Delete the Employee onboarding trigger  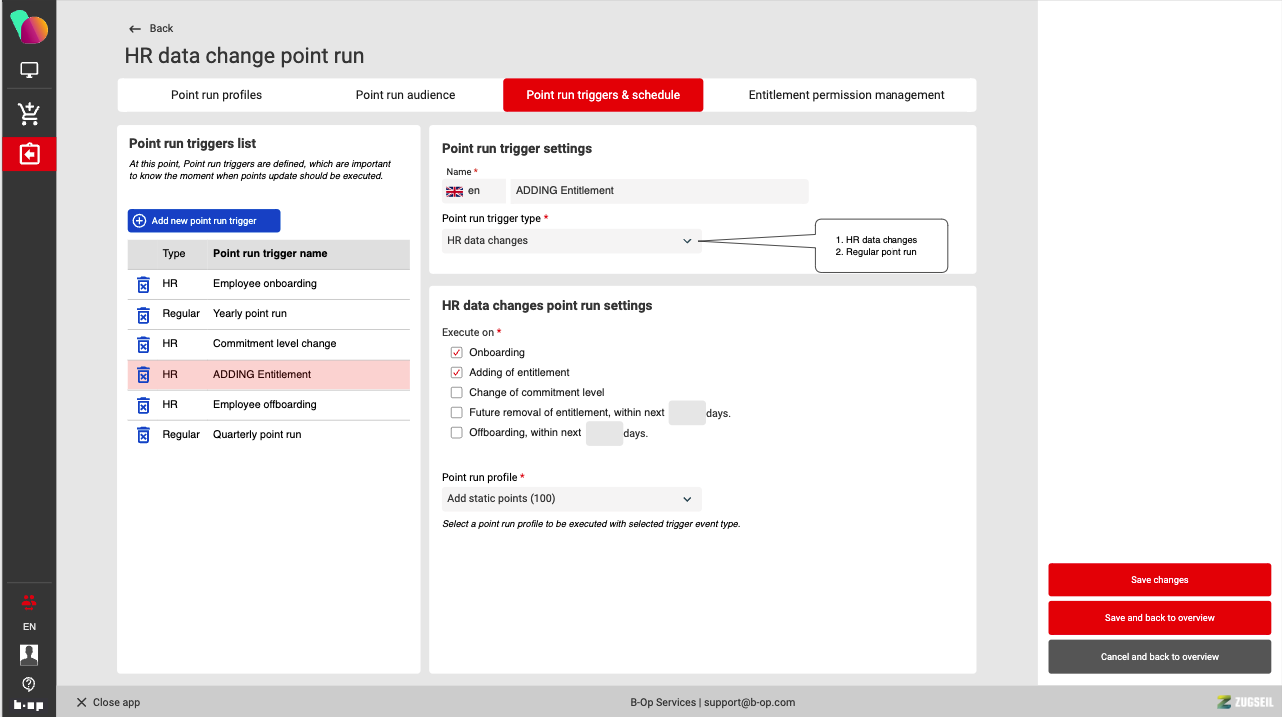point(143,284)
